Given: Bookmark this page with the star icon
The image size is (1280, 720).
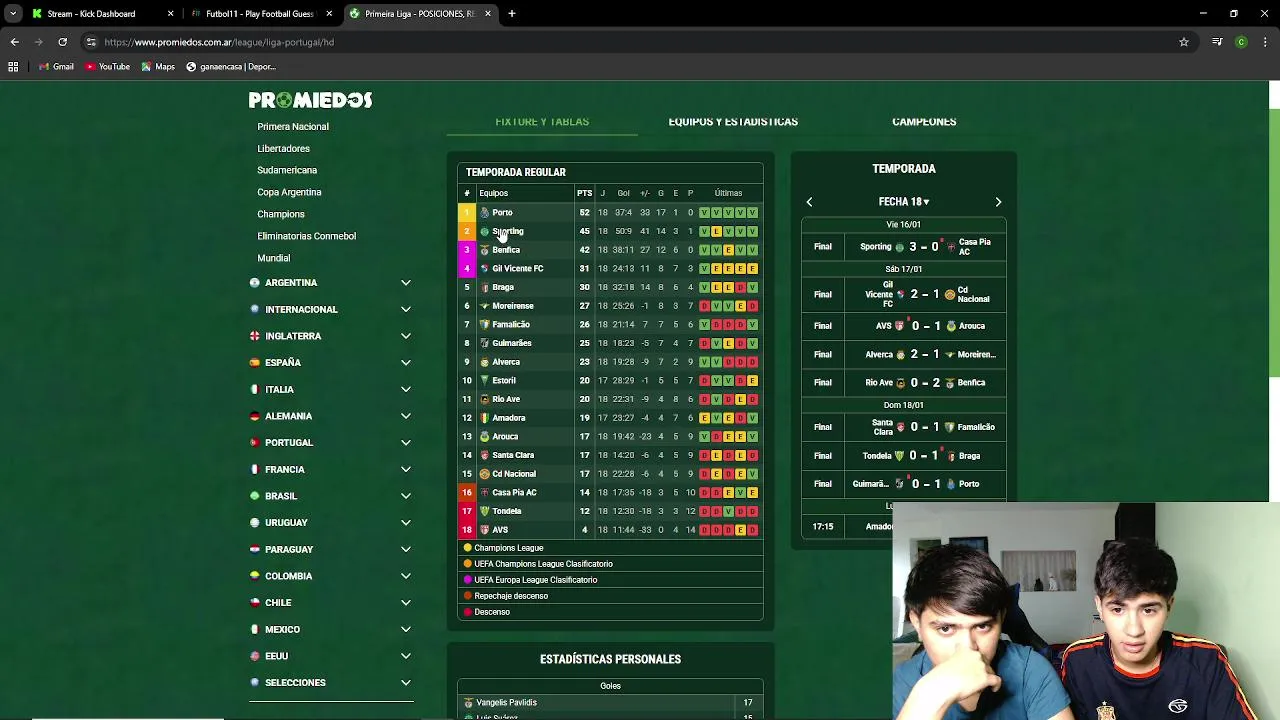Looking at the screenshot, I should [1184, 42].
